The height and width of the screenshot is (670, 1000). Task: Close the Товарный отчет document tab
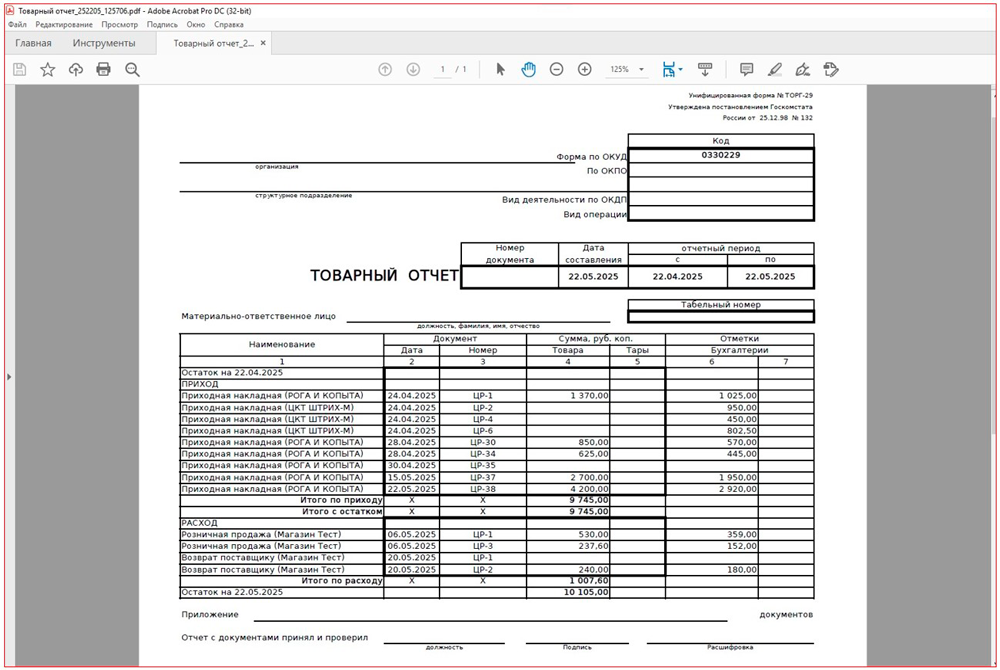(265, 44)
